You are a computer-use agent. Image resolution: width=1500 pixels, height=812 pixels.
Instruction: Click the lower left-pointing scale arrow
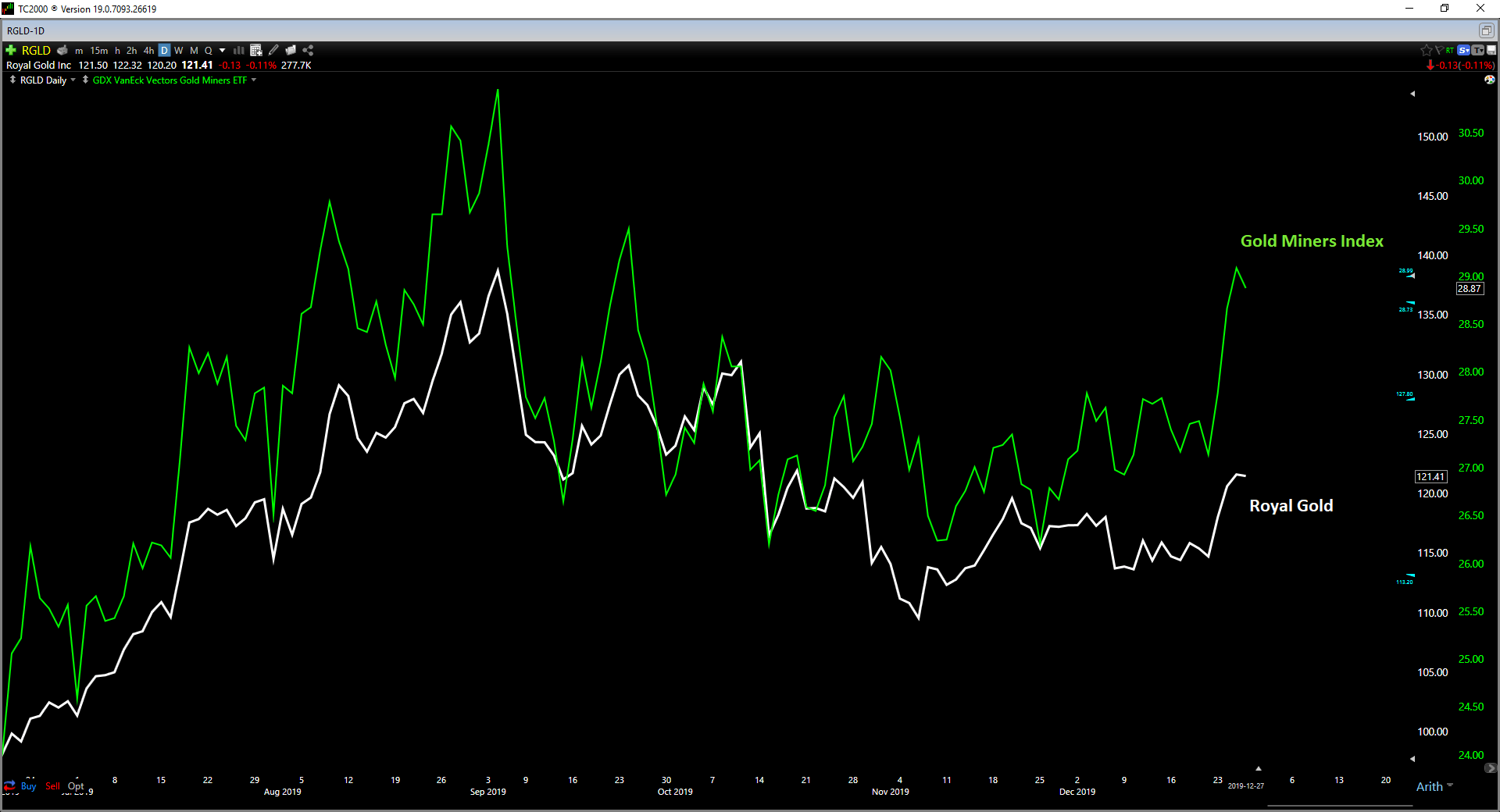pos(1412,759)
